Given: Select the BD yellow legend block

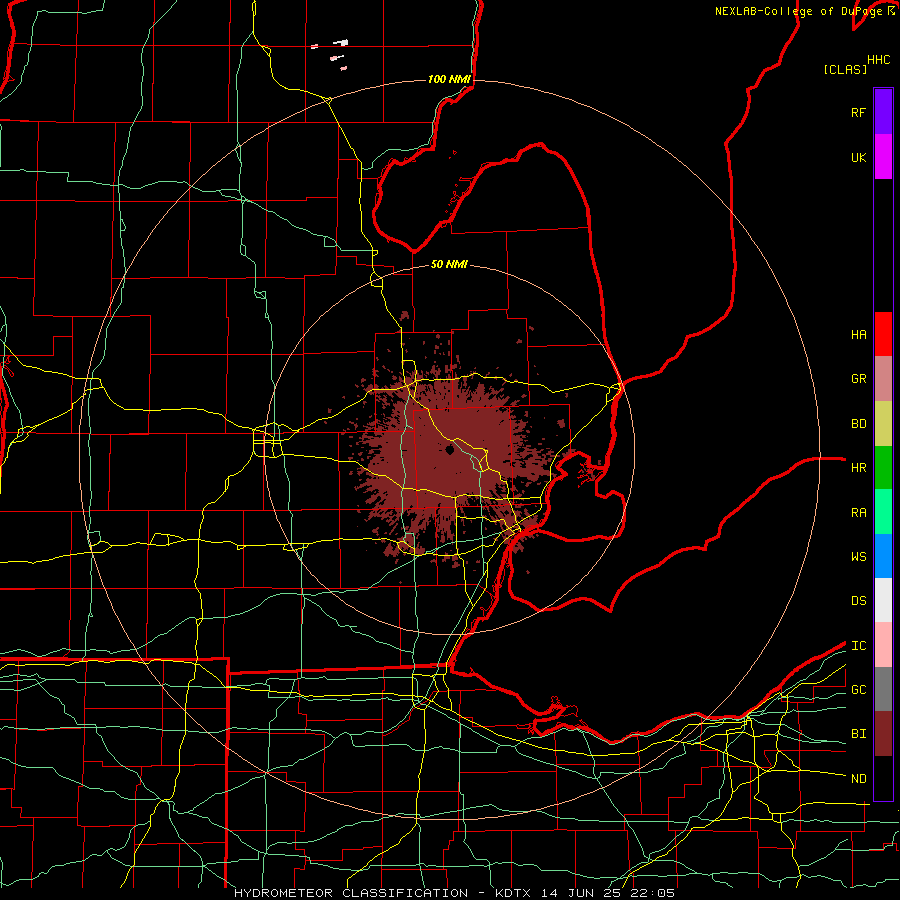Looking at the screenshot, I should (x=883, y=424).
